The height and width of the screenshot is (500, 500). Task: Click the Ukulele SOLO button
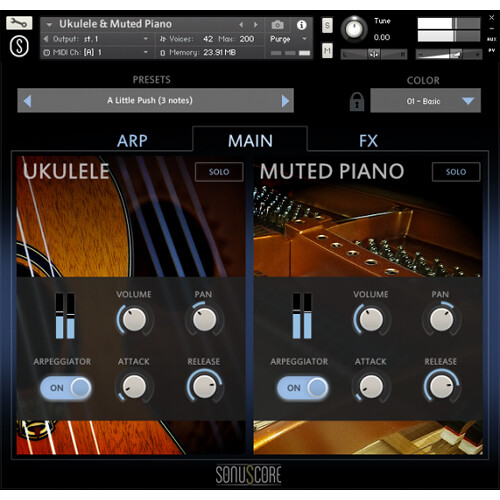pyautogui.click(x=219, y=172)
